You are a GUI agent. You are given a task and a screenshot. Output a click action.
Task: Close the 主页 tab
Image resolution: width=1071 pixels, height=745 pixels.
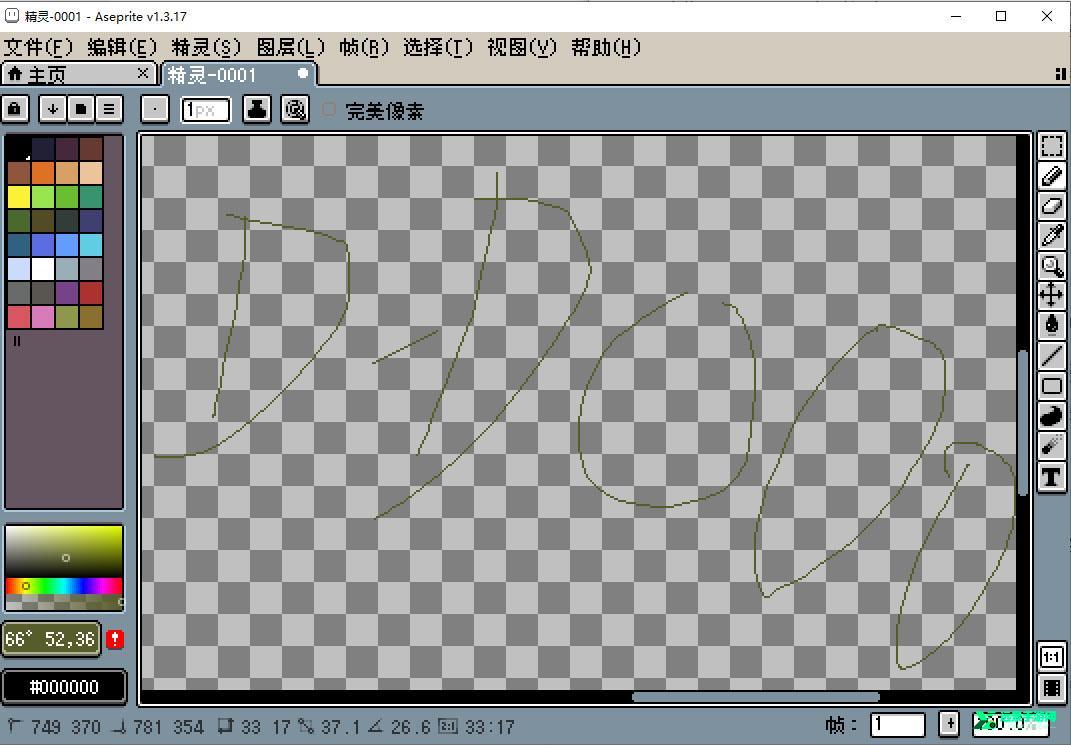pos(143,73)
